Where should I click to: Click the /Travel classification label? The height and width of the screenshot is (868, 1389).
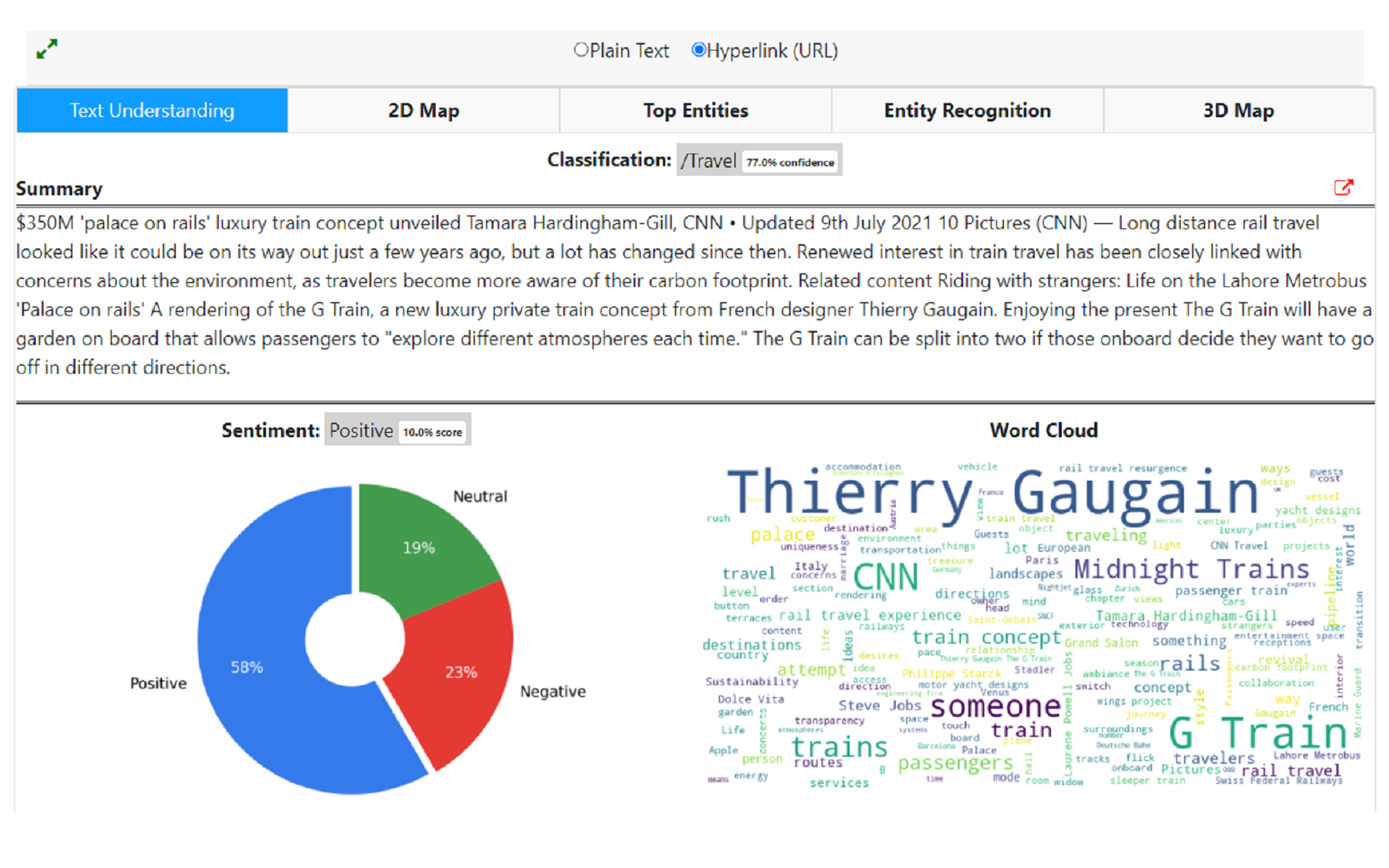708,161
